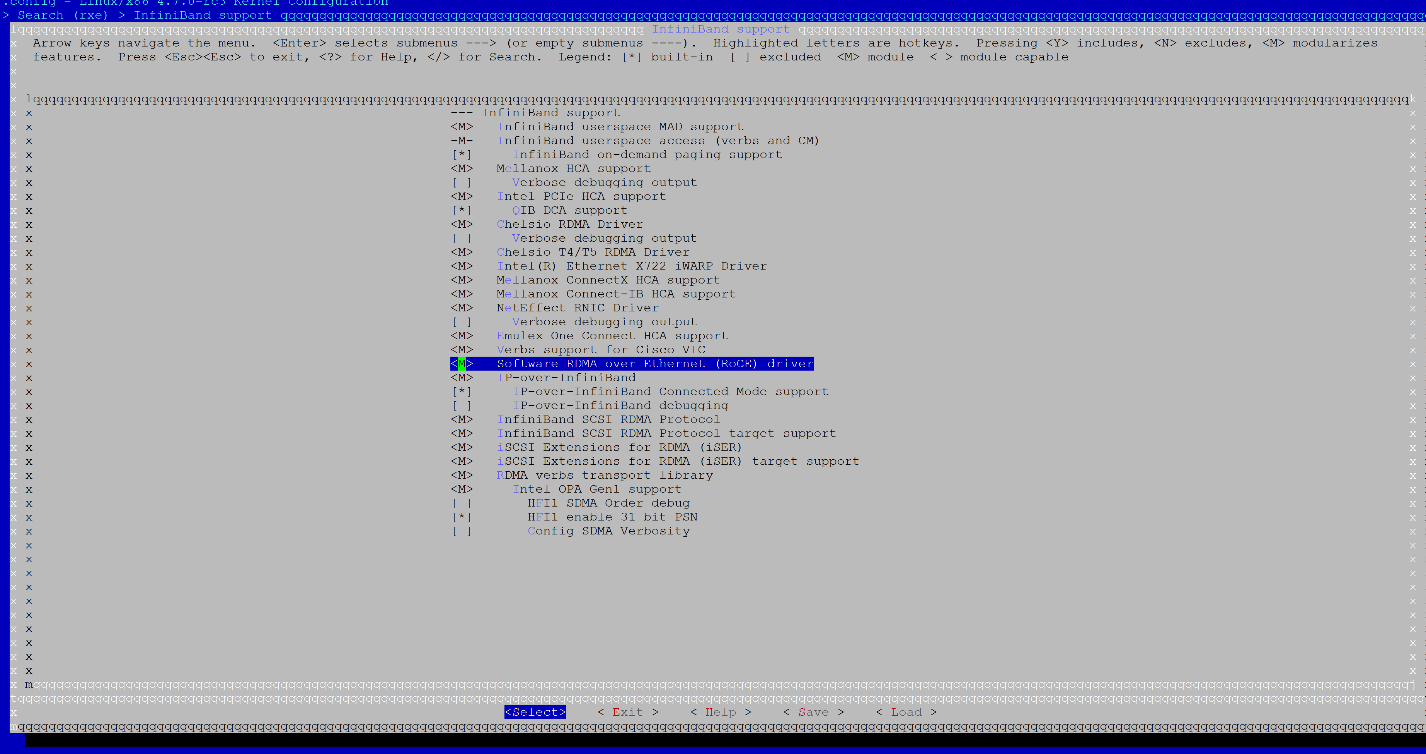
Task: Activate the <Select> button
Action: click(x=535, y=713)
